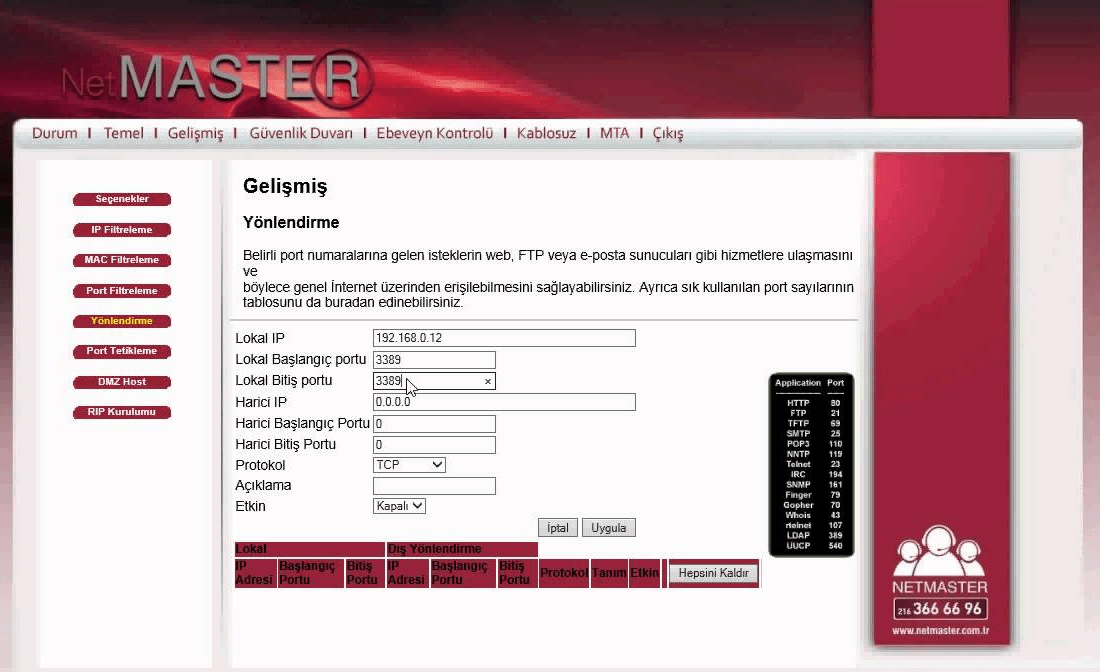1100x672 pixels.
Task: Navigate to the Kablosuz section
Action: pos(546,133)
